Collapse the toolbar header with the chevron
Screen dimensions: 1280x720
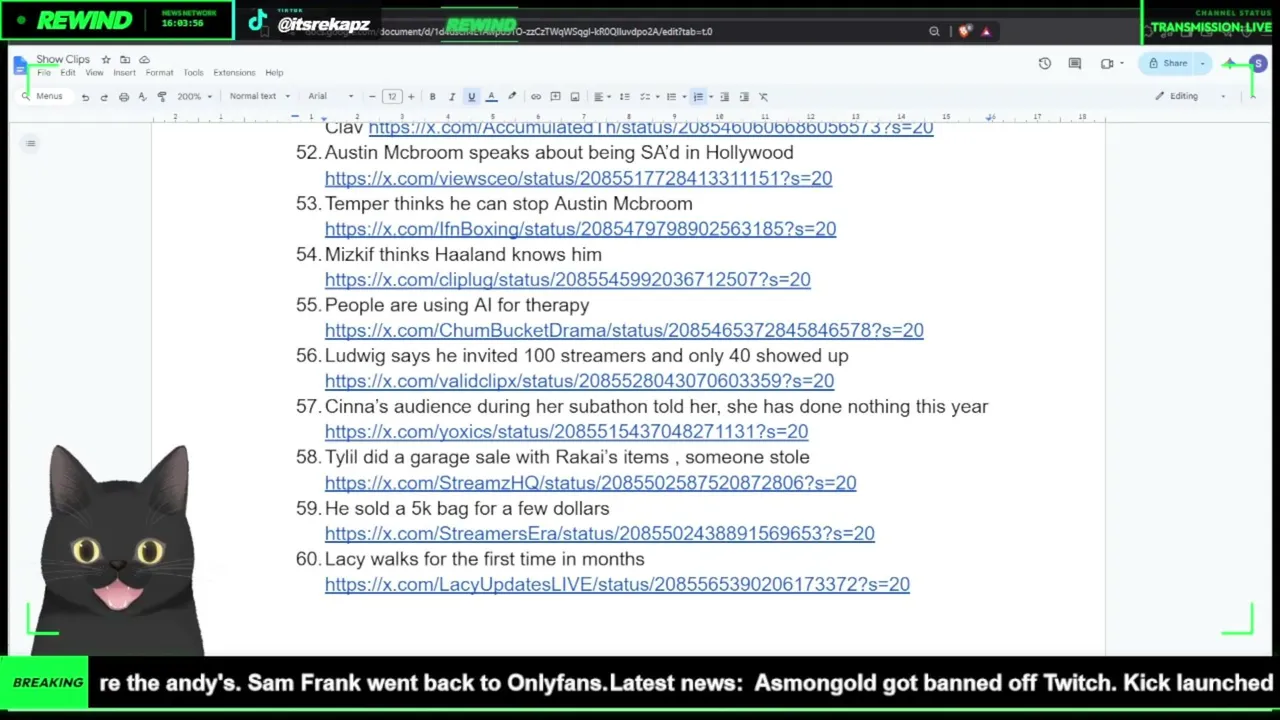(1253, 97)
